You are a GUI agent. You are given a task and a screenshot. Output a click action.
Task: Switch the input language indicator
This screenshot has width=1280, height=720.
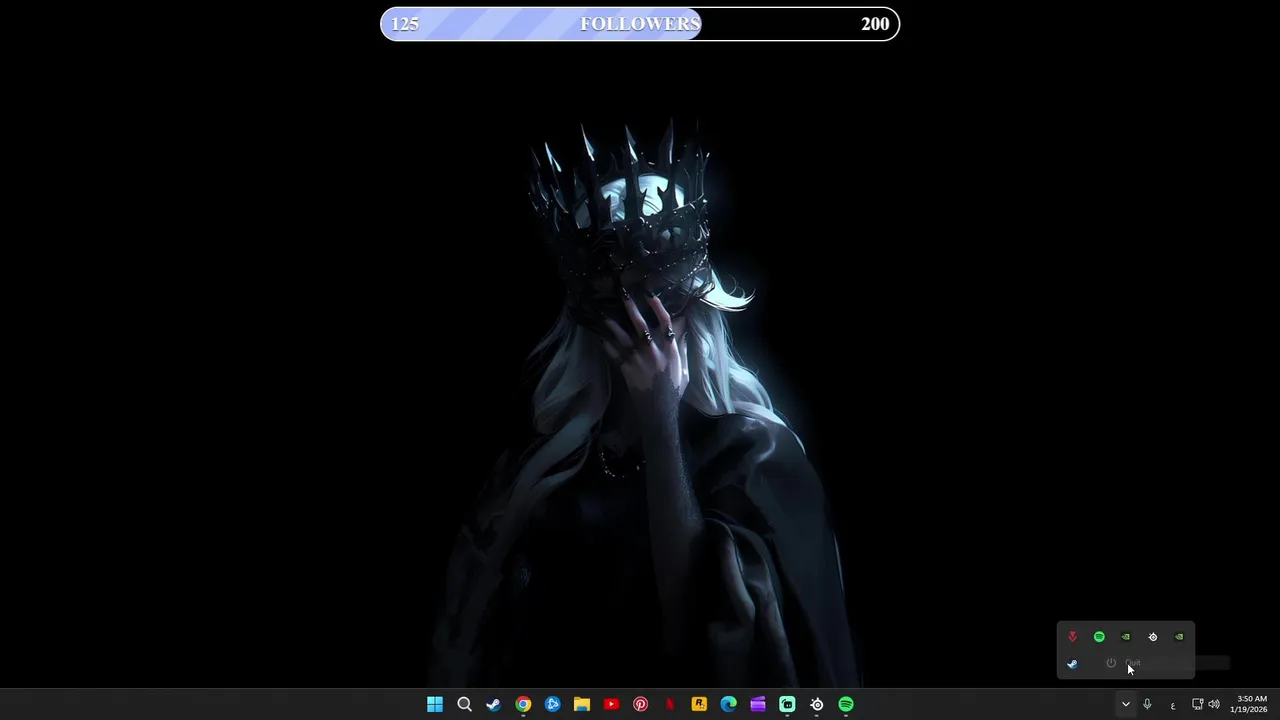(1172, 705)
